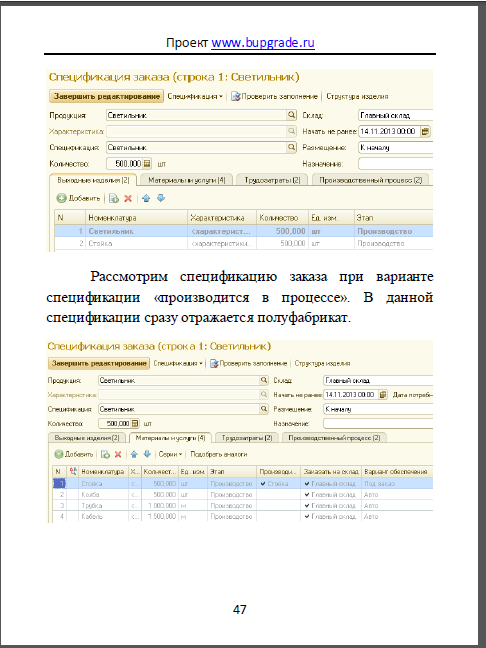The image size is (486, 648).
Task: Click Продукция search icon in first screenshot
Action: pyautogui.click(x=291, y=115)
